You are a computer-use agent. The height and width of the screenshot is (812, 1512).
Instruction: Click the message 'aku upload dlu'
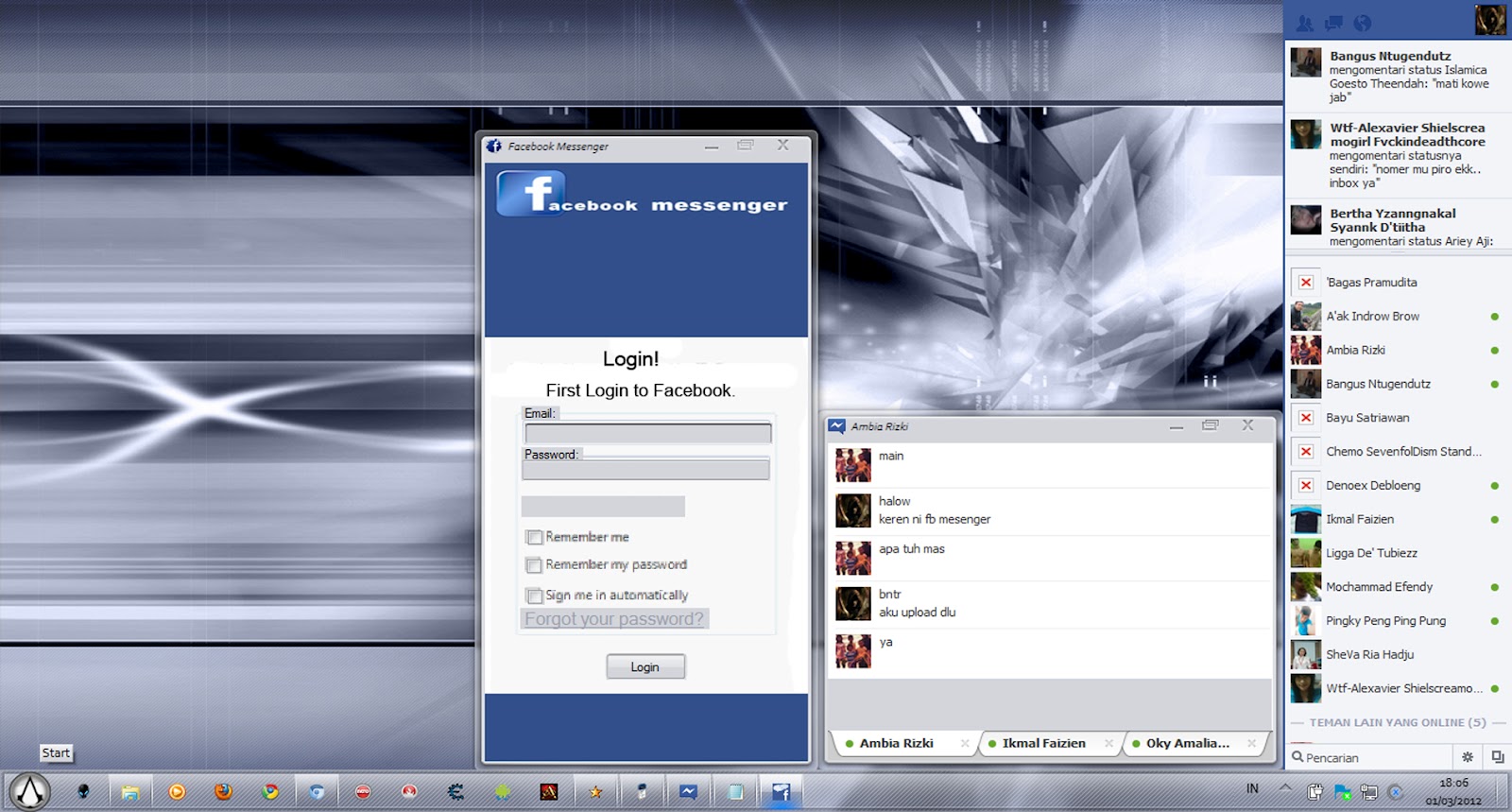(x=917, y=612)
